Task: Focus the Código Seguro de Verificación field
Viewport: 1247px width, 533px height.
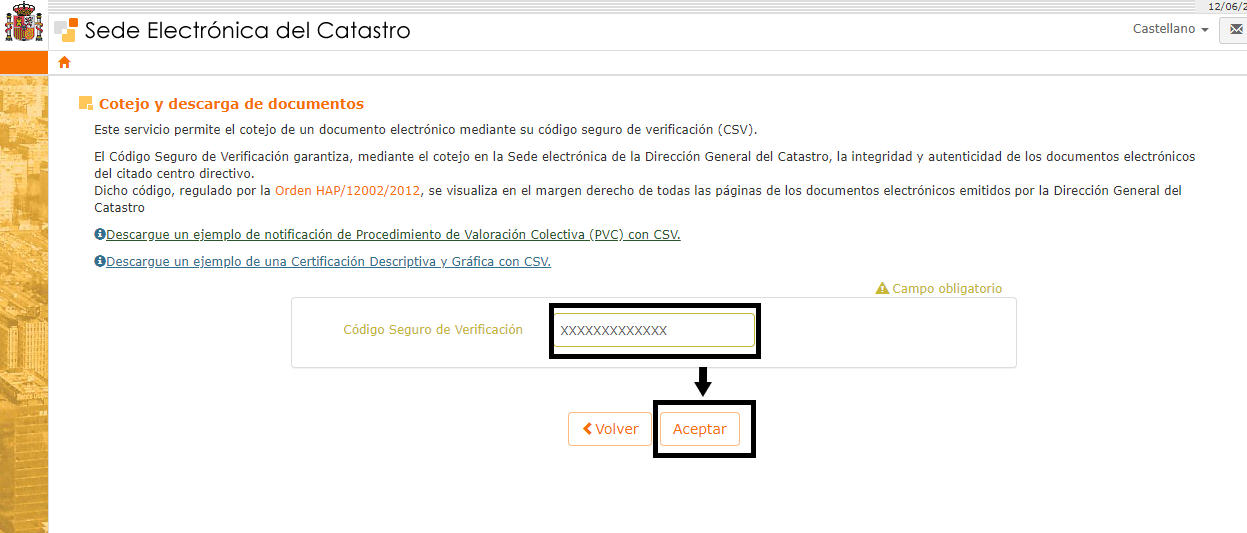Action: tap(654, 331)
